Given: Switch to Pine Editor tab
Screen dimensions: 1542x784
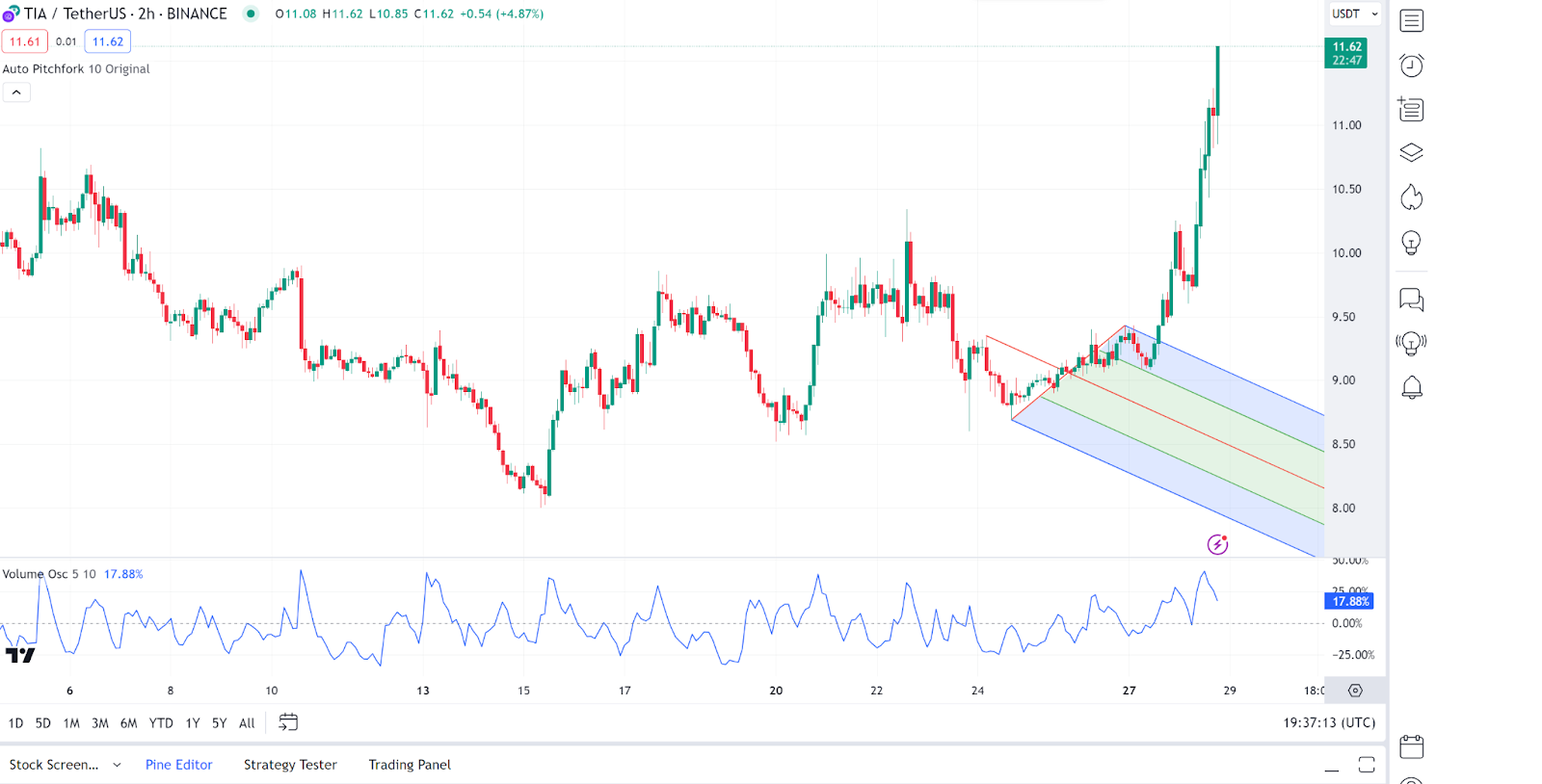Looking at the screenshot, I should point(179,765).
